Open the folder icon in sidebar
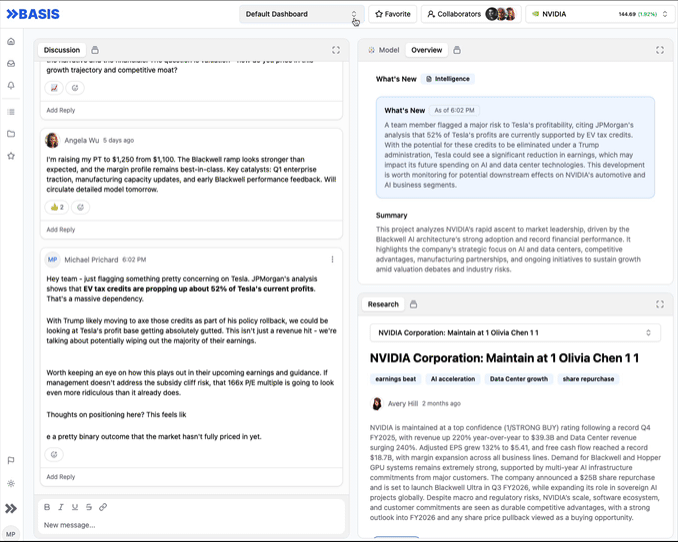The height and width of the screenshot is (542, 678). coord(11,134)
